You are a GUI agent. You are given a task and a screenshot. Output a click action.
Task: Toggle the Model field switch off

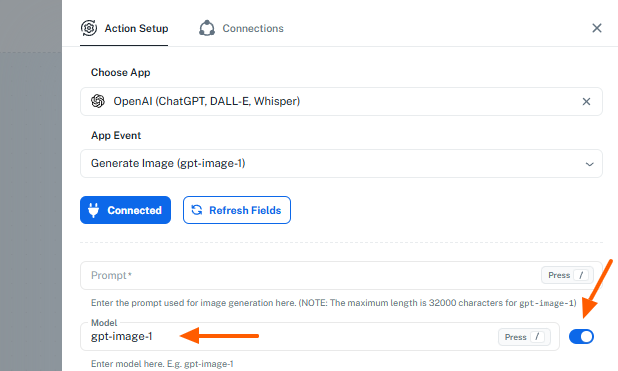(x=581, y=337)
